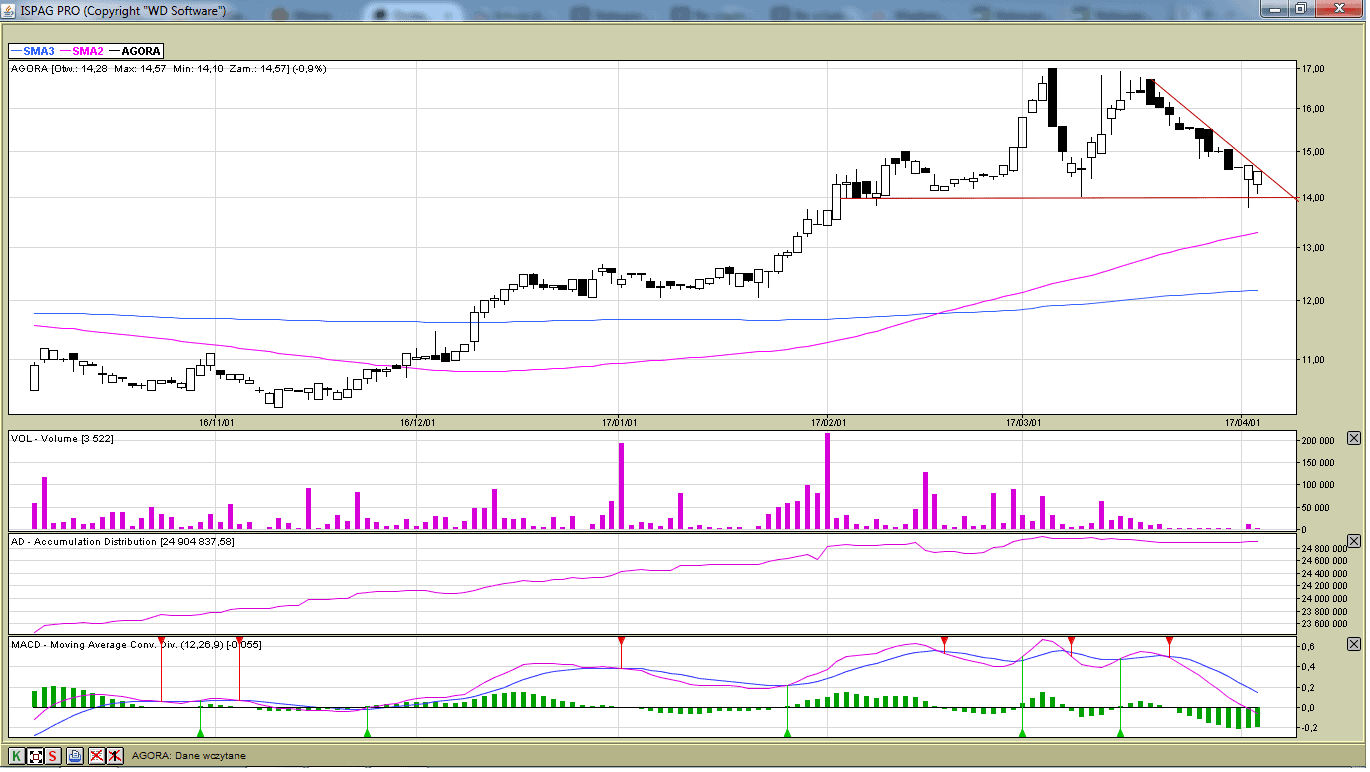Click the print chart icon
The image size is (1370, 772).
click(x=75, y=756)
